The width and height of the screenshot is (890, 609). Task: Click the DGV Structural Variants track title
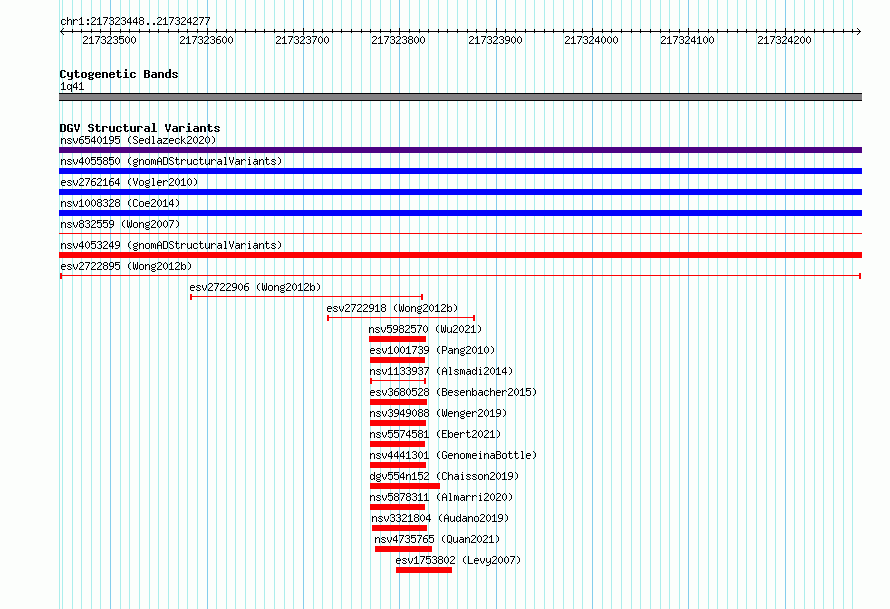pyautogui.click(x=140, y=128)
